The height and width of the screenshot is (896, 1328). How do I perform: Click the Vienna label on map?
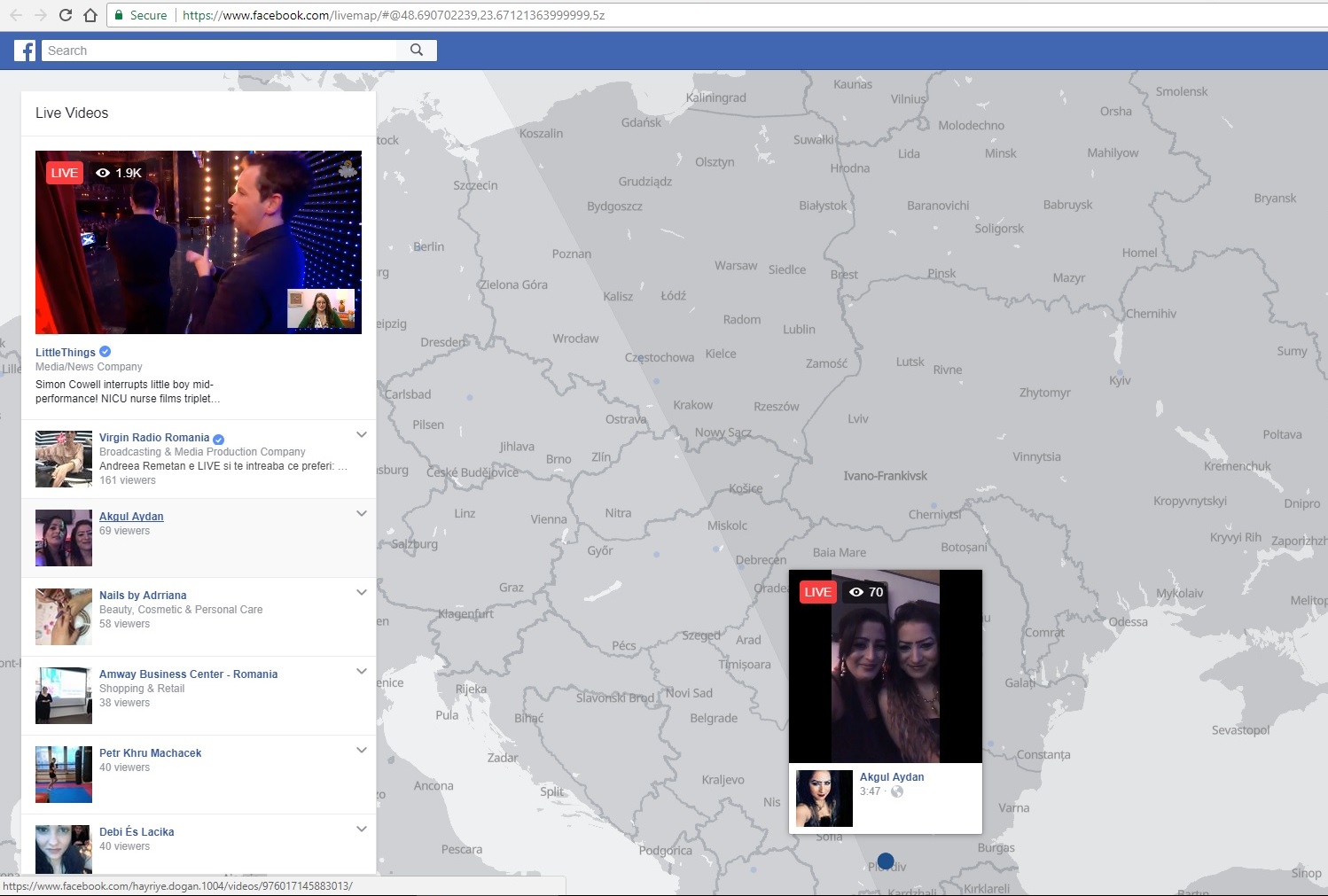(x=549, y=519)
